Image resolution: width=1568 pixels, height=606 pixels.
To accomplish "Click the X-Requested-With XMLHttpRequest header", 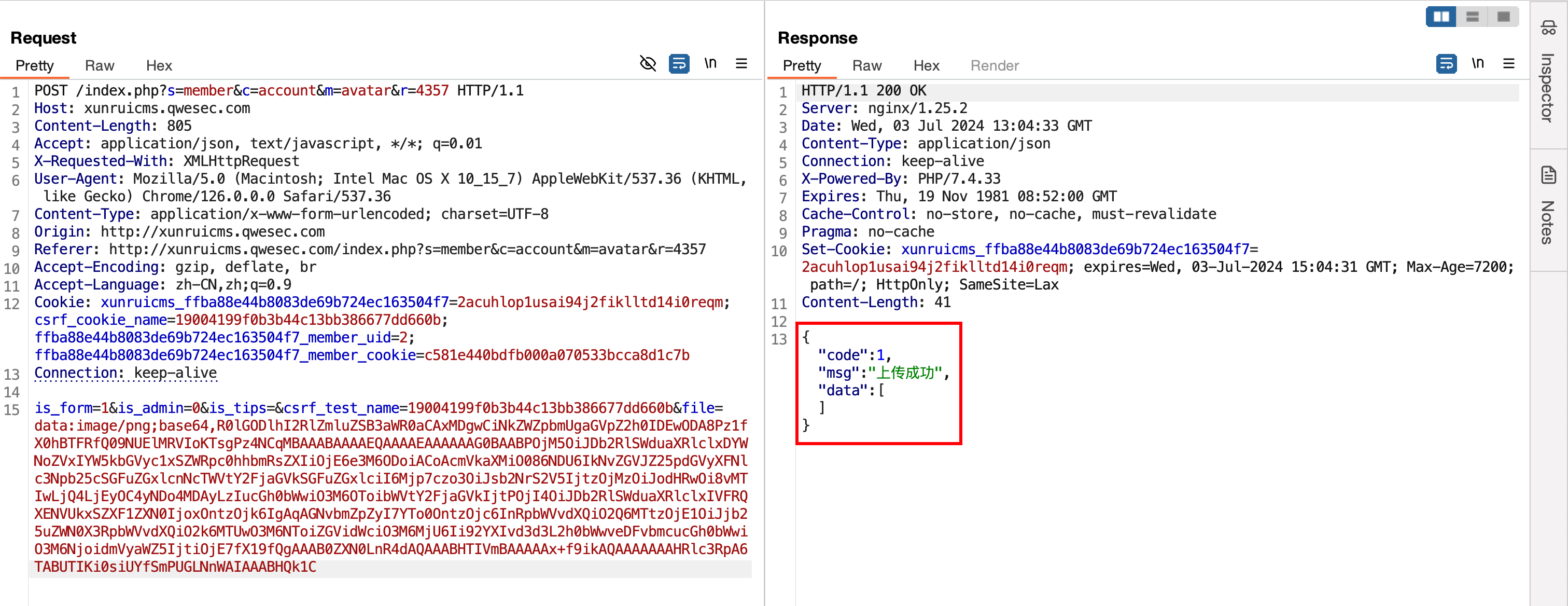I will [x=167, y=161].
